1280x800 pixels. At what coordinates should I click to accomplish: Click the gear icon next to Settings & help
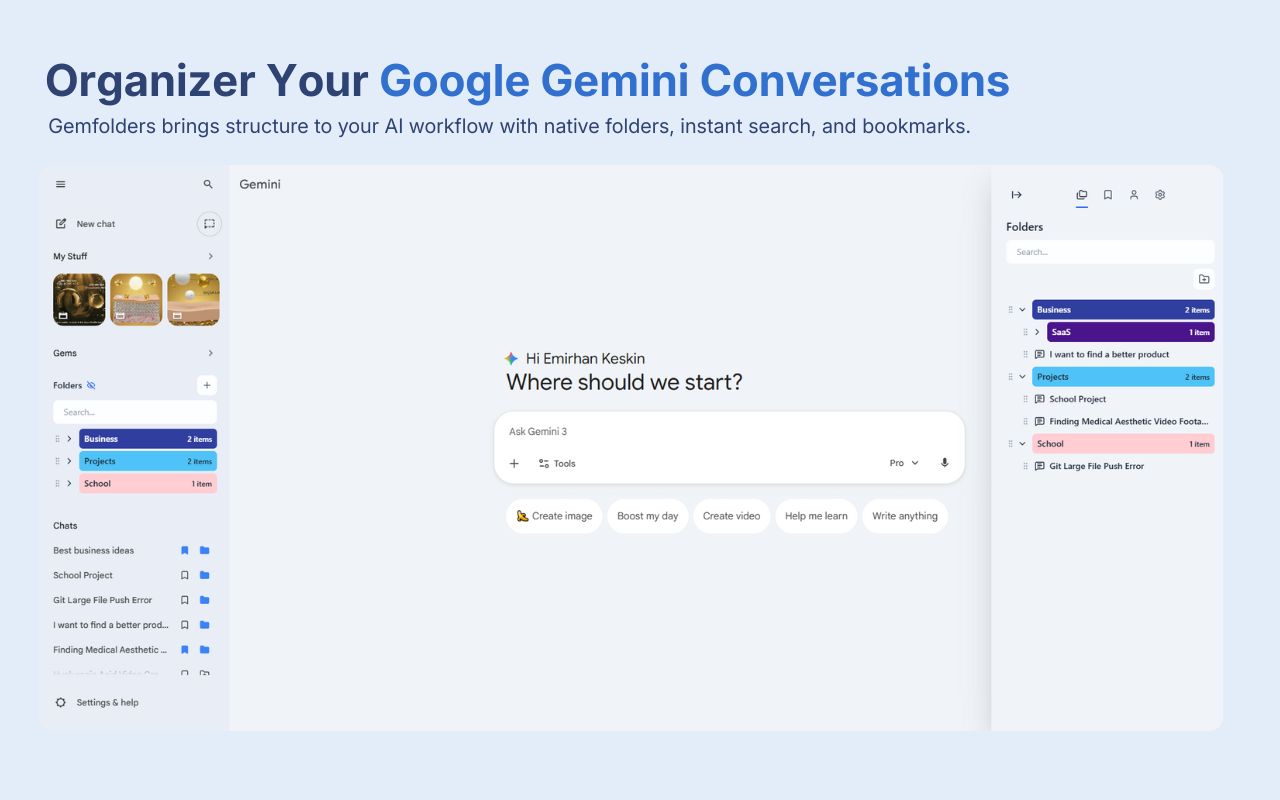click(x=61, y=702)
